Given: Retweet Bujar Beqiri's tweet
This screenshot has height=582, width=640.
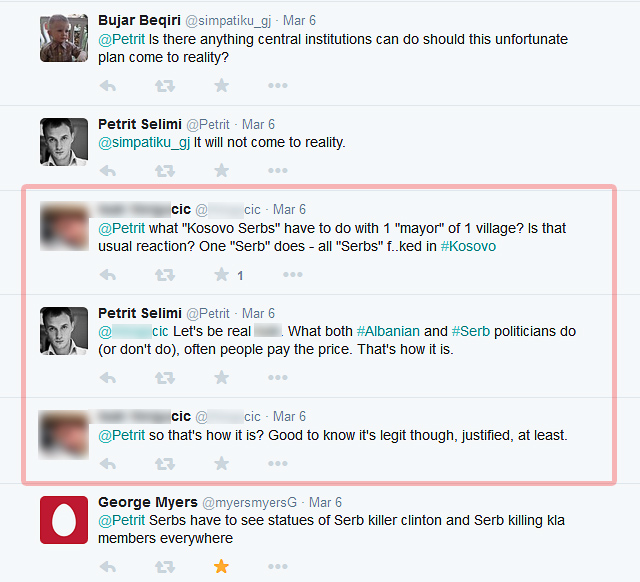Looking at the screenshot, I should click(165, 86).
